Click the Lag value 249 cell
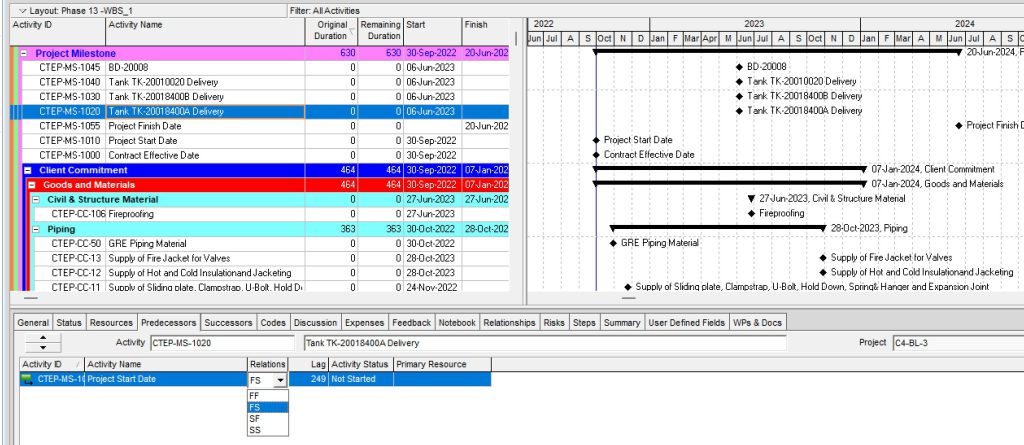This screenshot has width=1024, height=445. (309, 379)
